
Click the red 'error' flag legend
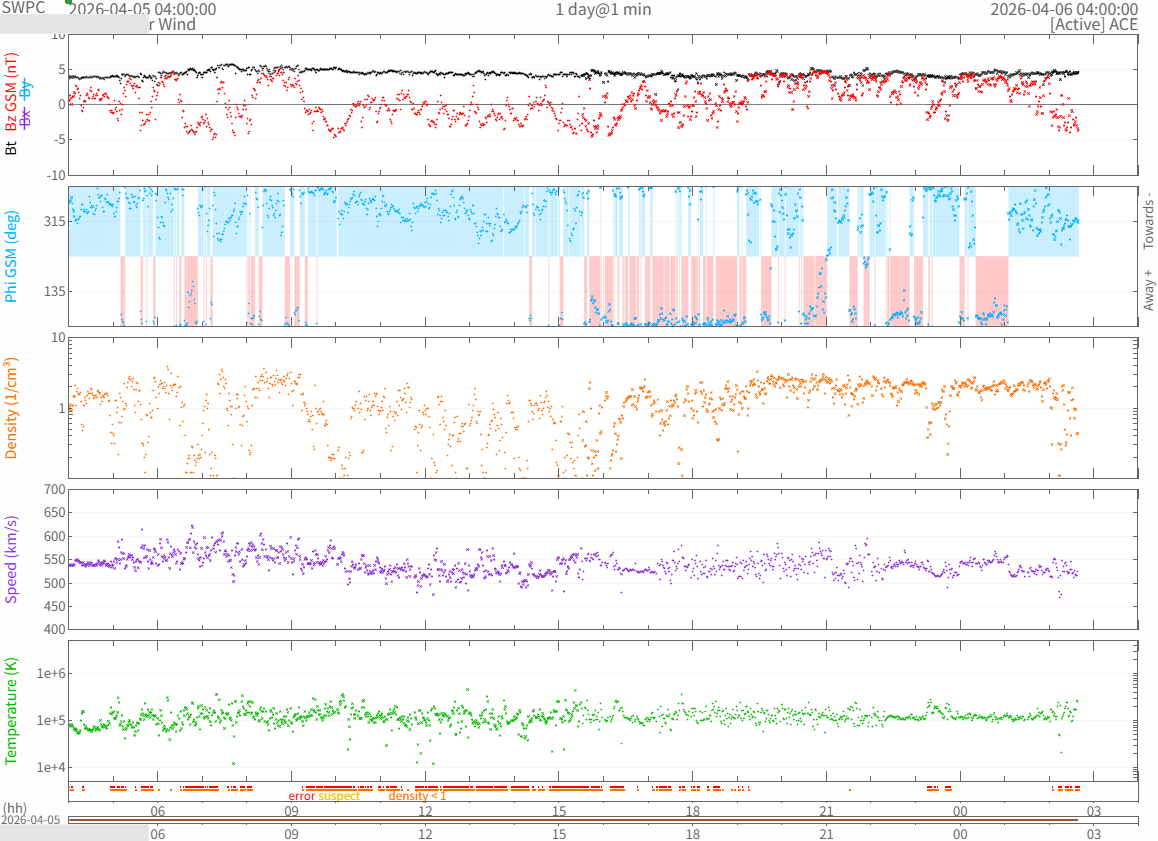coord(301,797)
